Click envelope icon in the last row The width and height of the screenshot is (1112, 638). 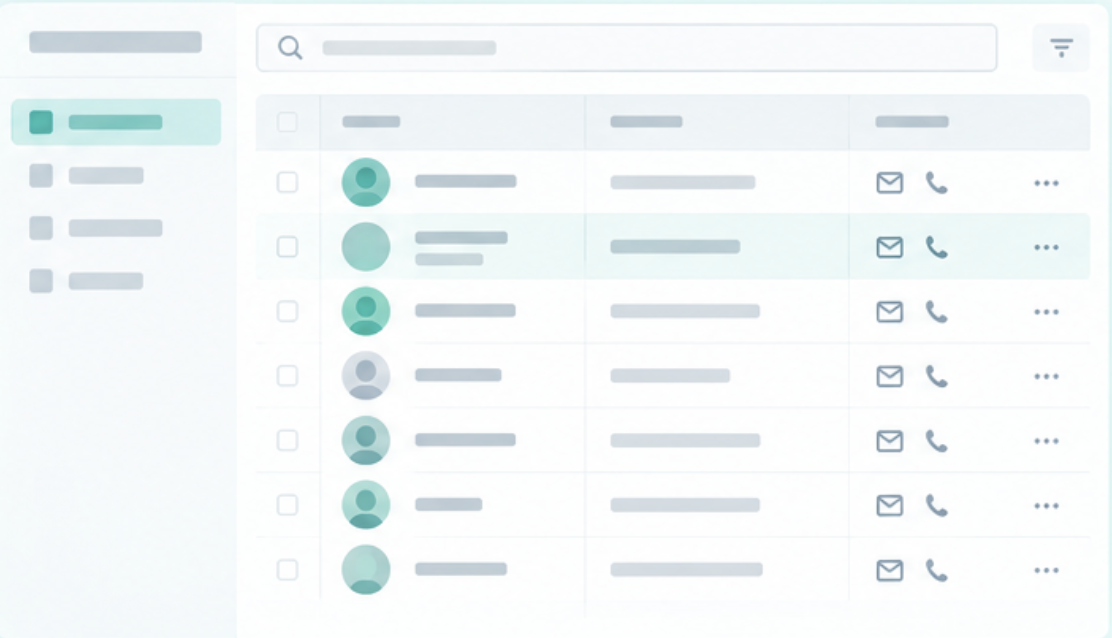tap(889, 570)
